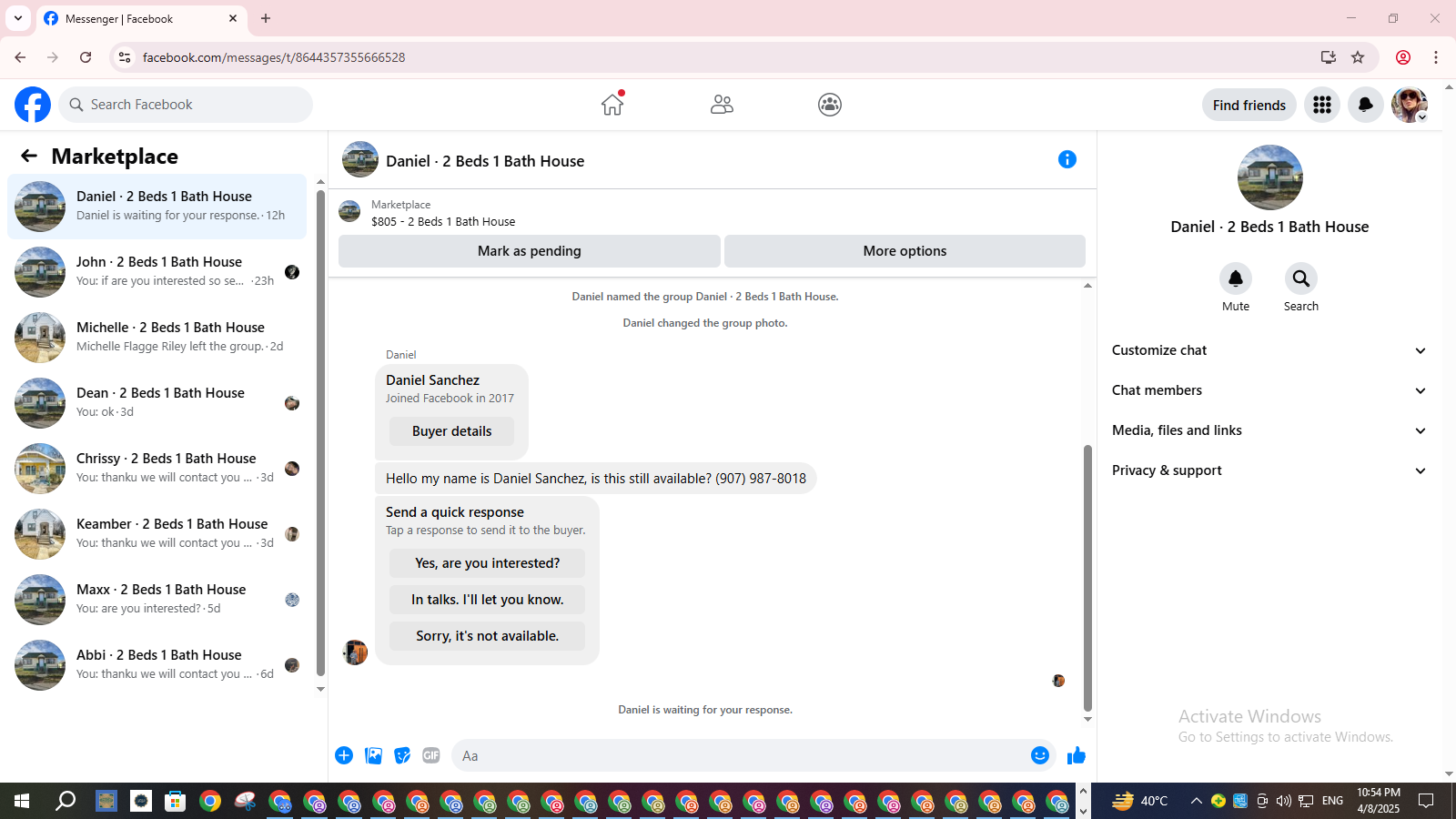Click the browser address bar URL
The width and height of the screenshot is (1456, 819).
click(x=274, y=57)
